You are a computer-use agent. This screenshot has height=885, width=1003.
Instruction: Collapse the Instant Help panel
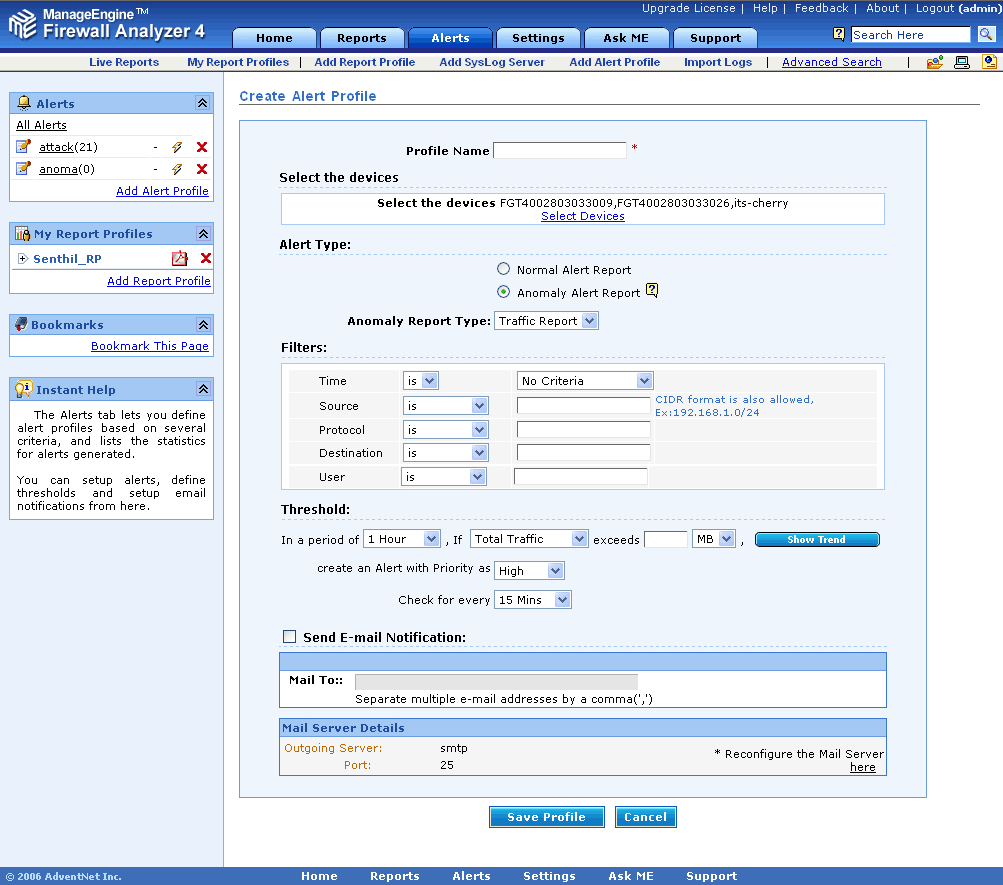202,390
